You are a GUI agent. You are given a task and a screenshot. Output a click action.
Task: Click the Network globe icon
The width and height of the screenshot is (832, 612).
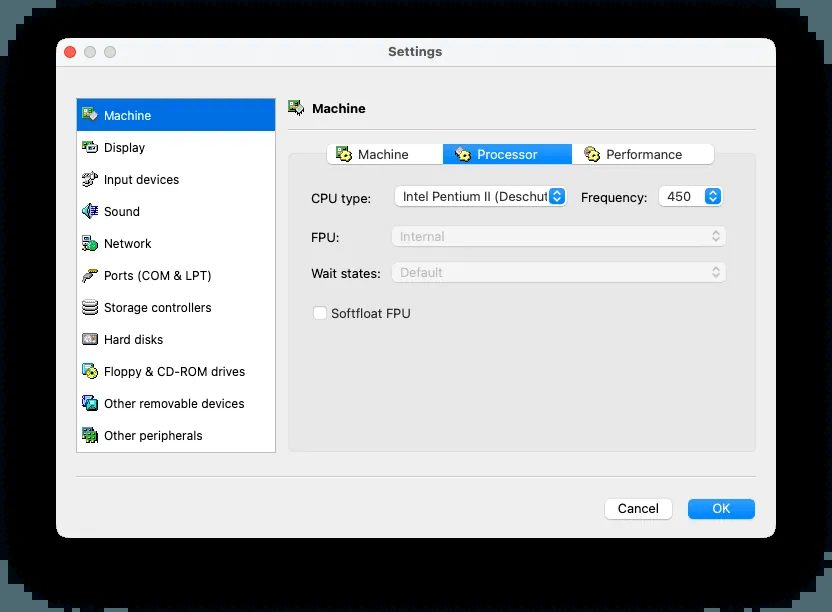pos(90,243)
